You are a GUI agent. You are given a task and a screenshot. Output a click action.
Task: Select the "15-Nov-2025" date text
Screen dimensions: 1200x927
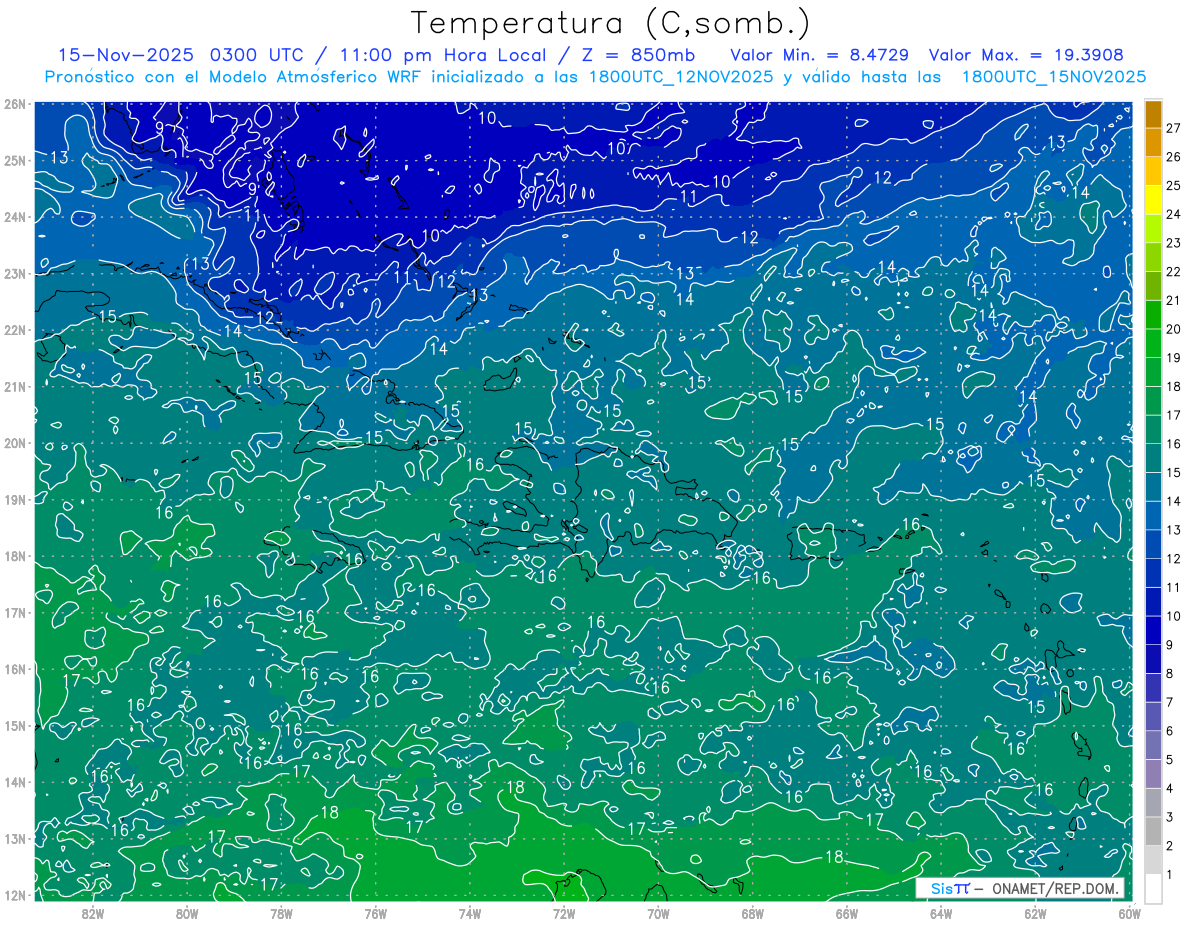pos(126,54)
